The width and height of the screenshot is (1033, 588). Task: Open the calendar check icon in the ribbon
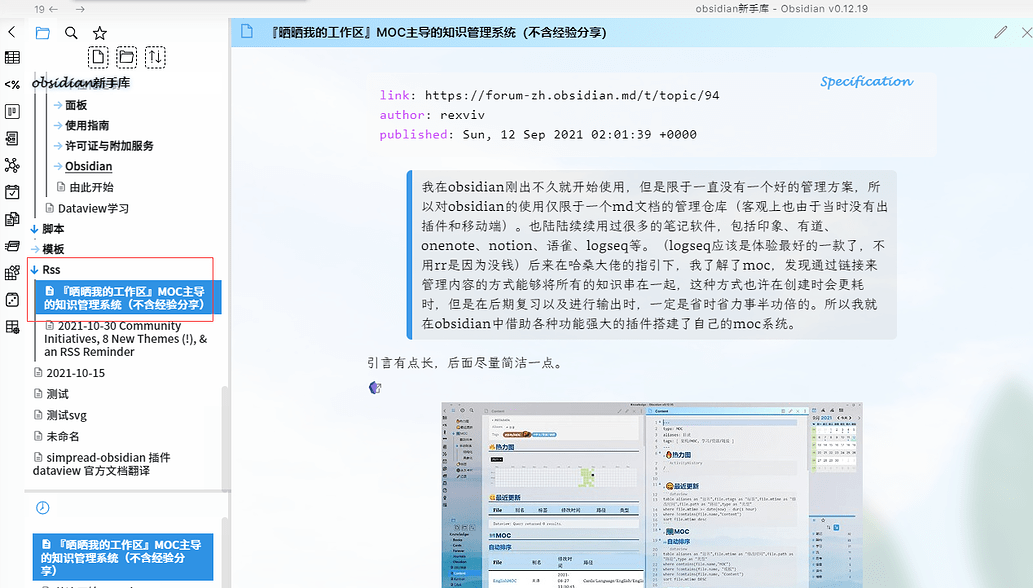pyautogui.click(x=12, y=192)
